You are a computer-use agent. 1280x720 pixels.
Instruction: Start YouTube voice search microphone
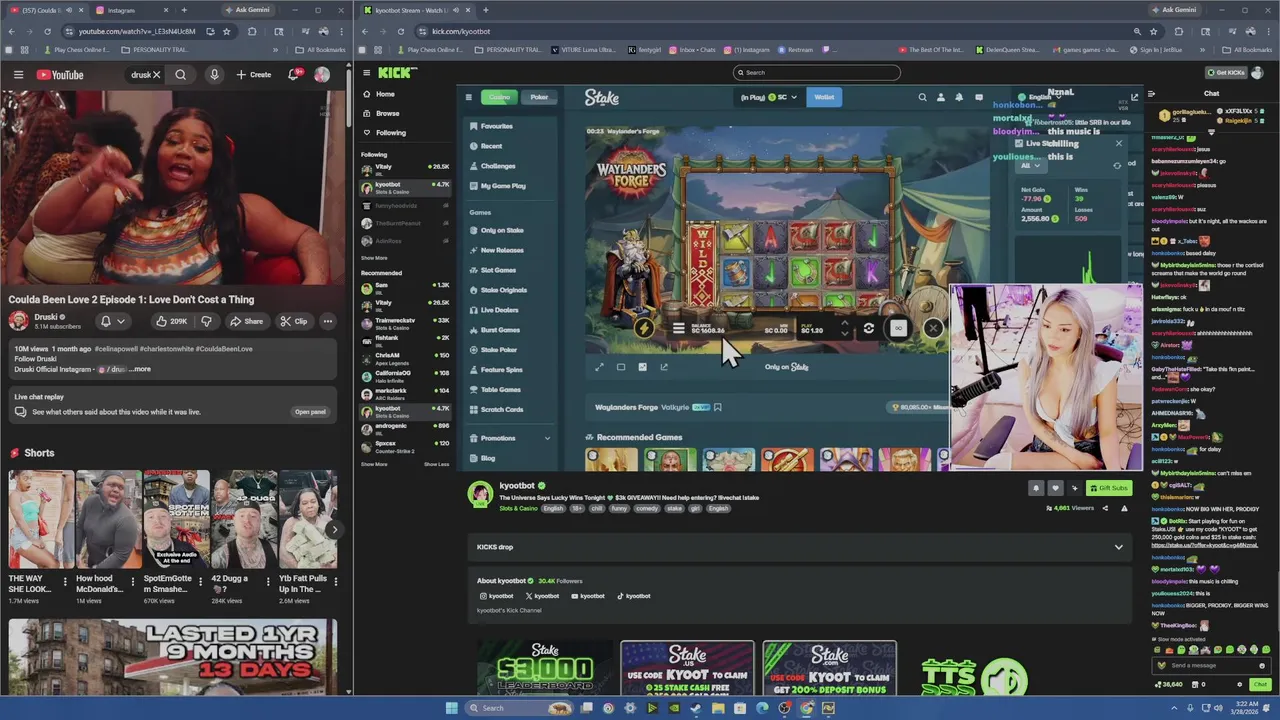pos(214,74)
